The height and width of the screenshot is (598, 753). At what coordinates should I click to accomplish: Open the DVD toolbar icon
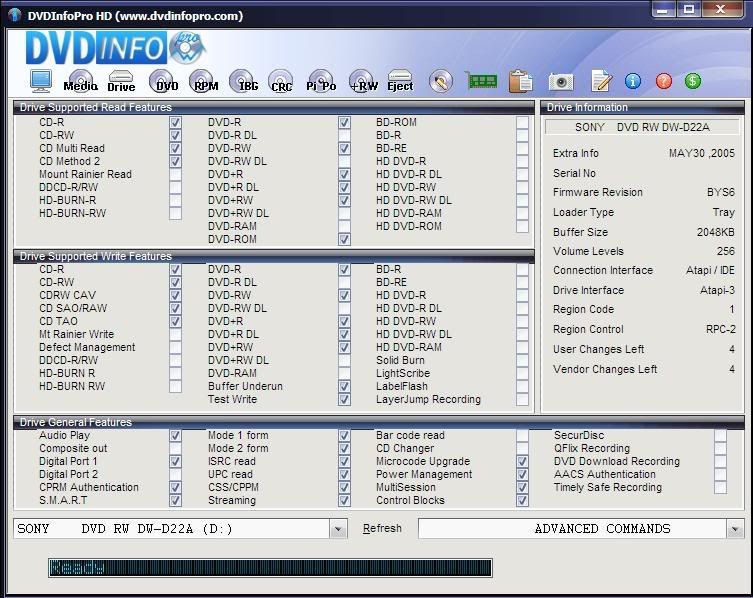point(162,81)
